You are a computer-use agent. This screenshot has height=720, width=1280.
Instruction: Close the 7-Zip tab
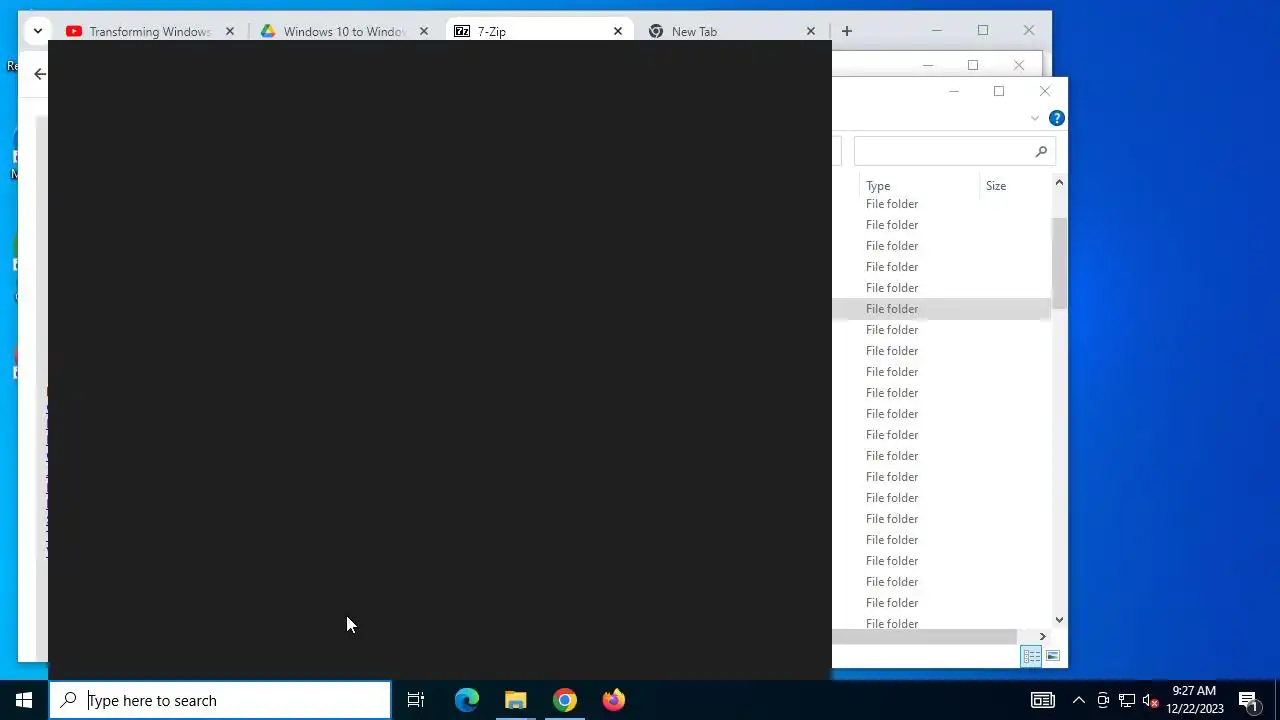point(618,32)
